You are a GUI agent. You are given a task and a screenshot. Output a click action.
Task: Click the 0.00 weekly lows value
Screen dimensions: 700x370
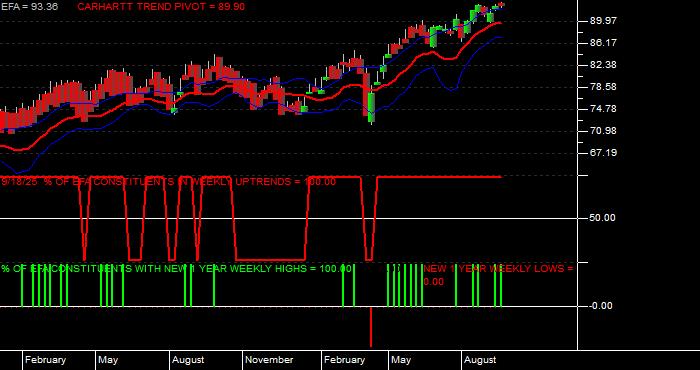coord(433,282)
